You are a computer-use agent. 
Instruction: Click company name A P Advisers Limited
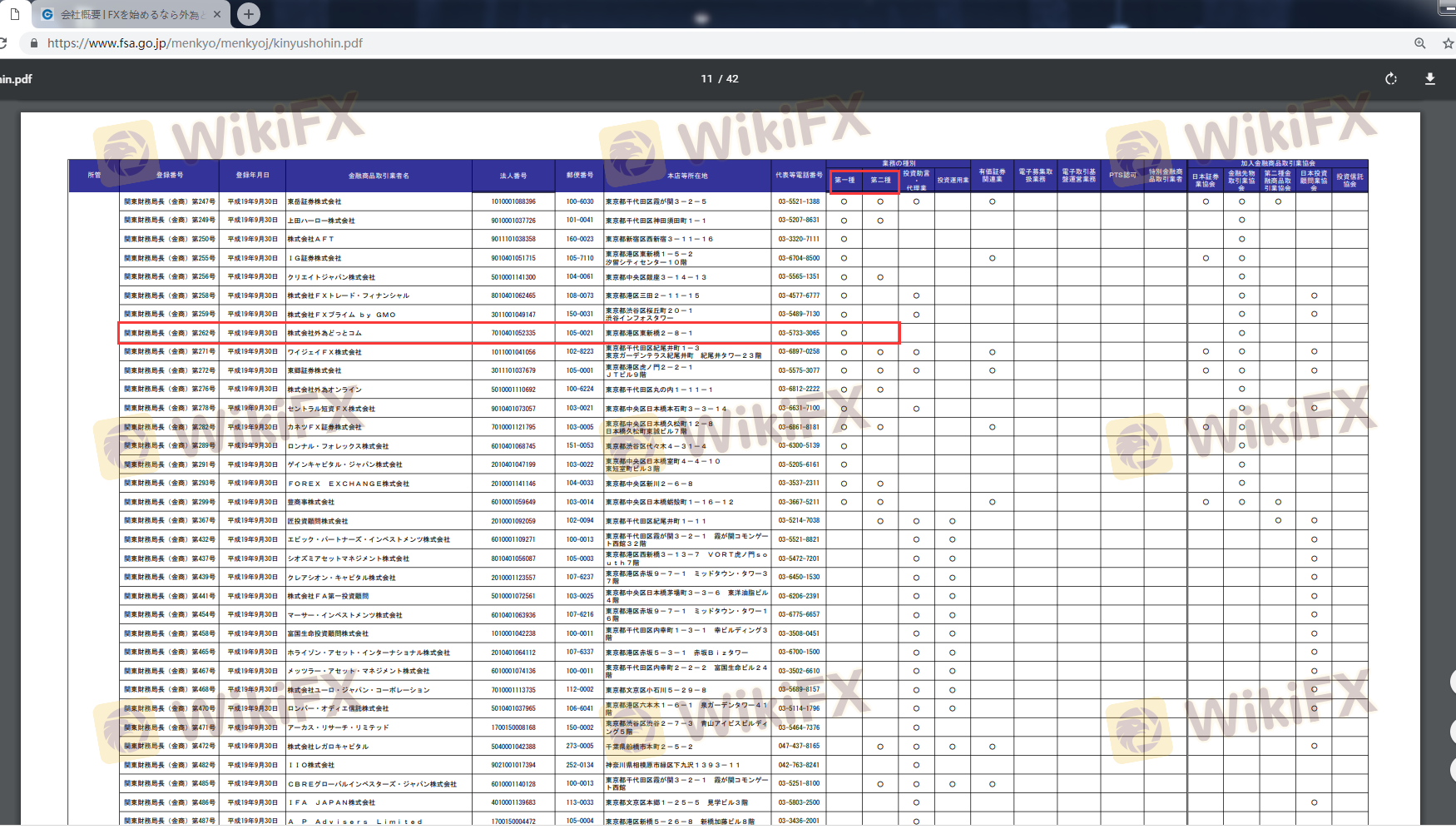point(355,822)
